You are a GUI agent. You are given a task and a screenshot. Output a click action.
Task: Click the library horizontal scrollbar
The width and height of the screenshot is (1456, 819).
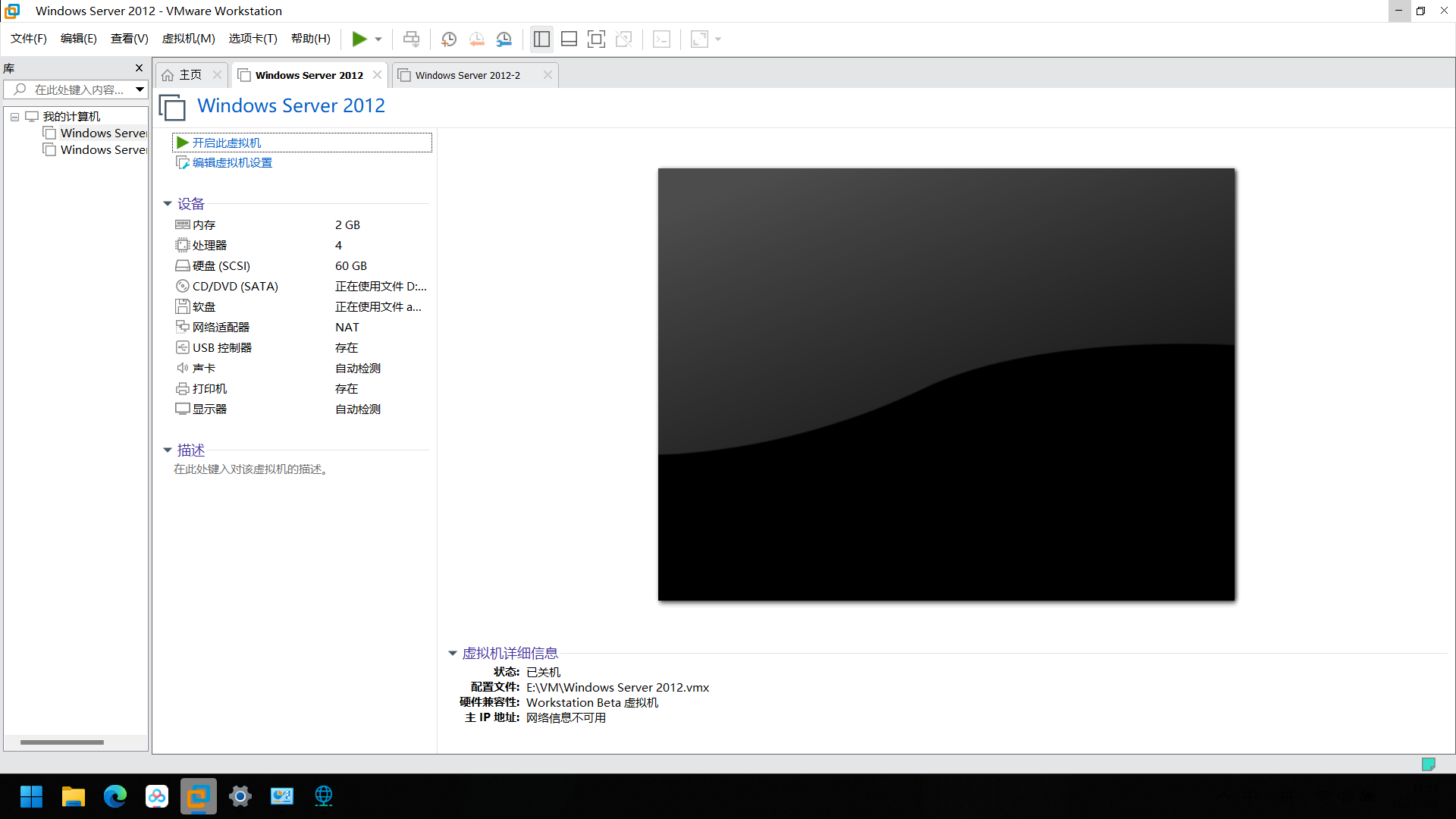click(62, 742)
